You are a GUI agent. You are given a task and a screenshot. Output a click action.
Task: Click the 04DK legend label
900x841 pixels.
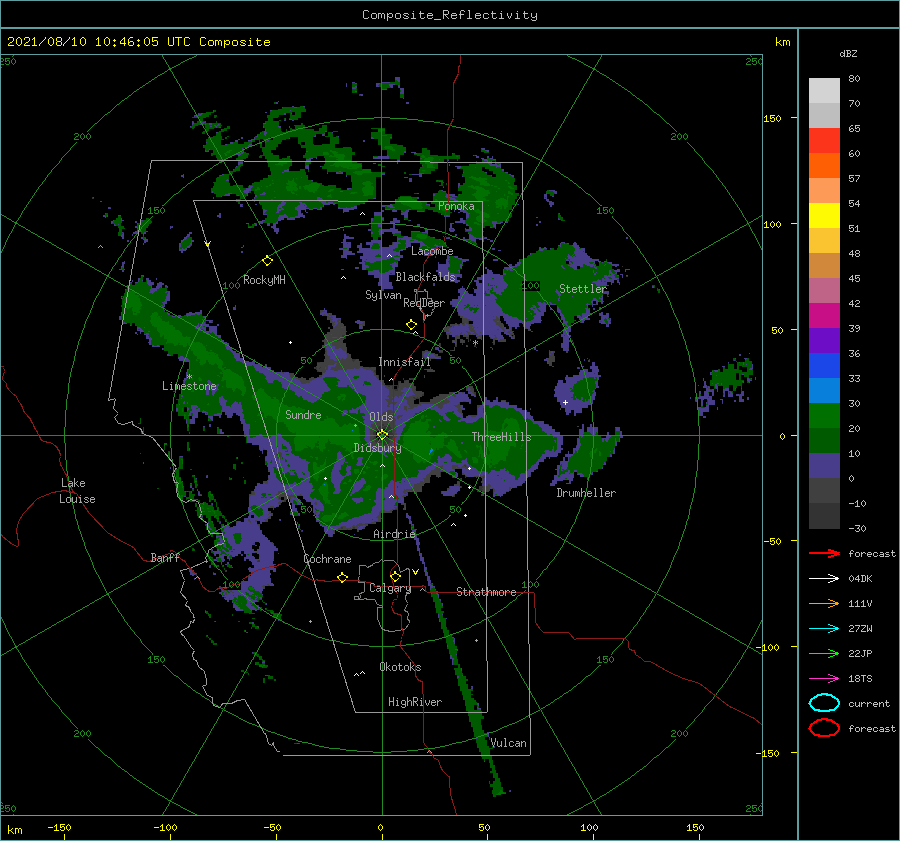coord(860,578)
